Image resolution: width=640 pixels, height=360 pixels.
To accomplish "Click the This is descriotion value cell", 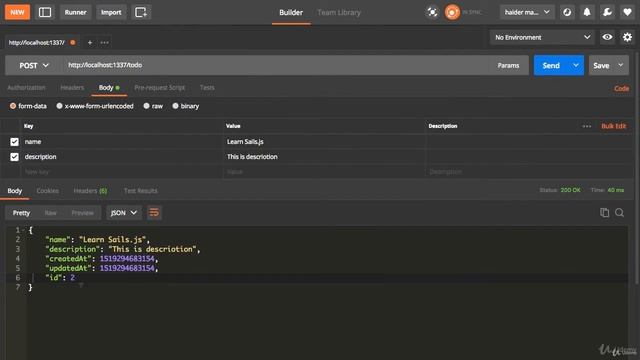I will point(324,157).
